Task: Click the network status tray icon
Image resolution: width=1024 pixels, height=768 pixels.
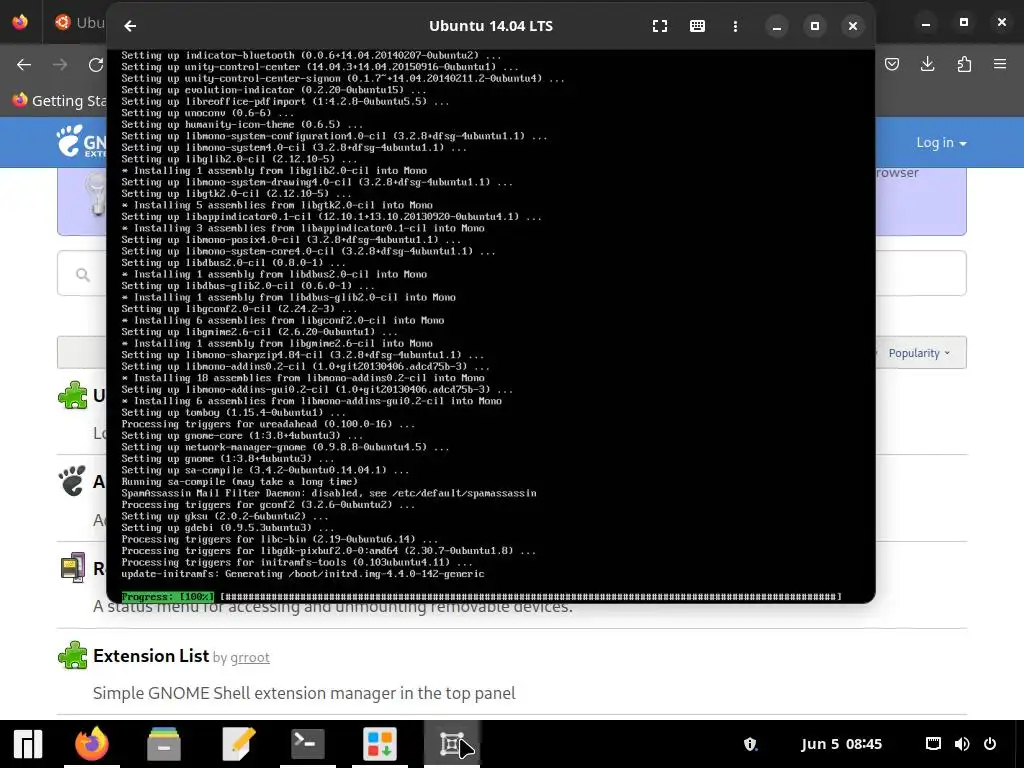Action: pos(933,744)
